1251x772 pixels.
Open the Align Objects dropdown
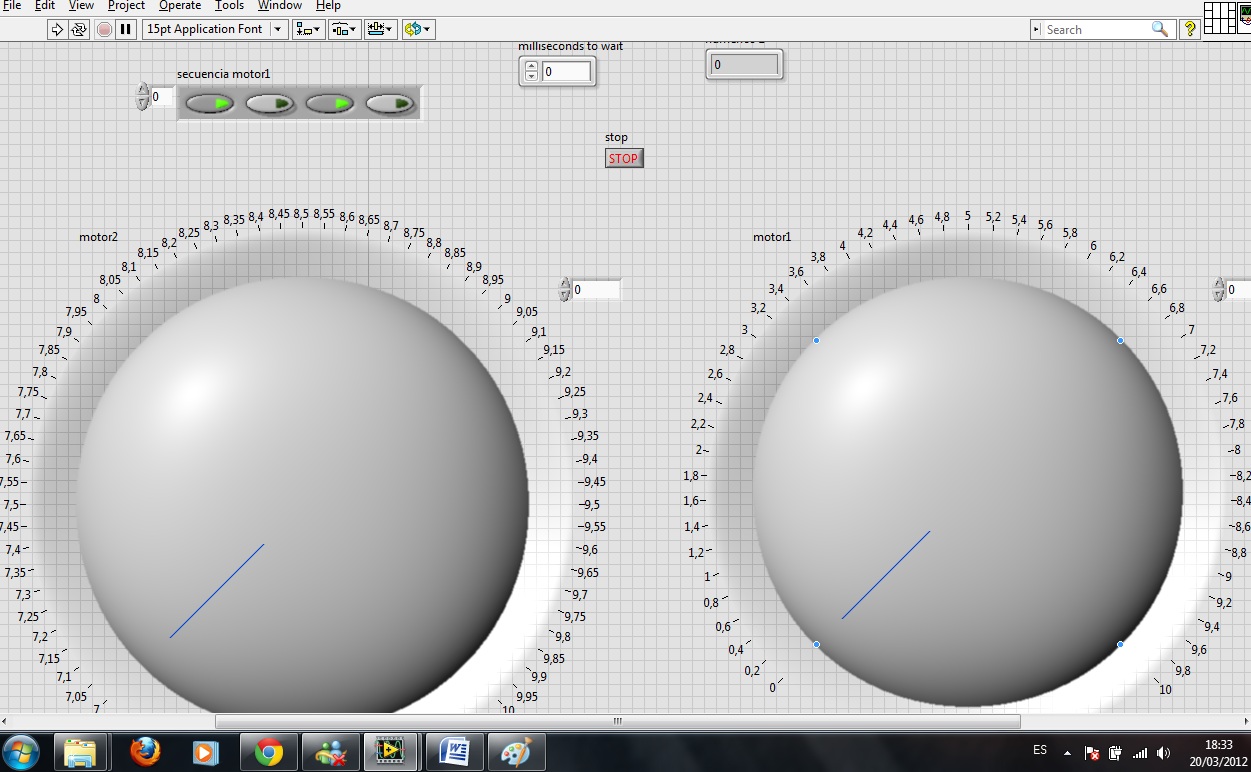[308, 29]
